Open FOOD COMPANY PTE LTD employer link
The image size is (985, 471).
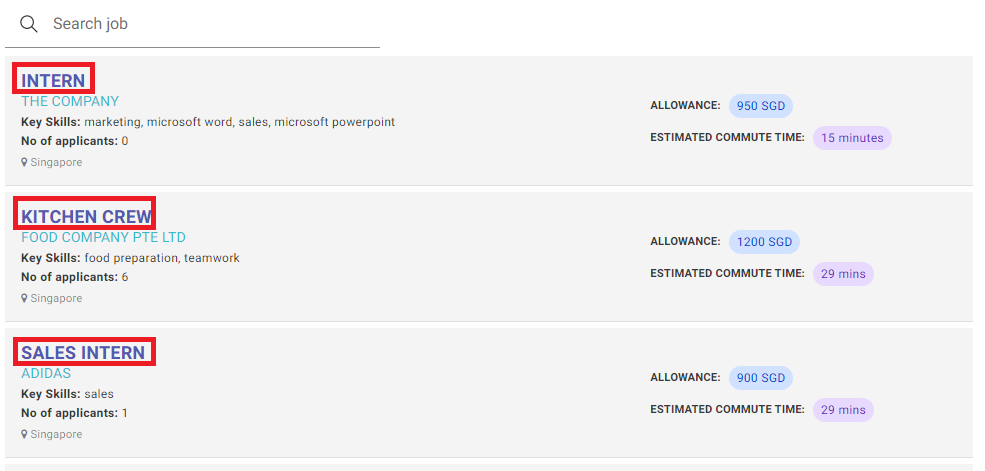click(104, 237)
